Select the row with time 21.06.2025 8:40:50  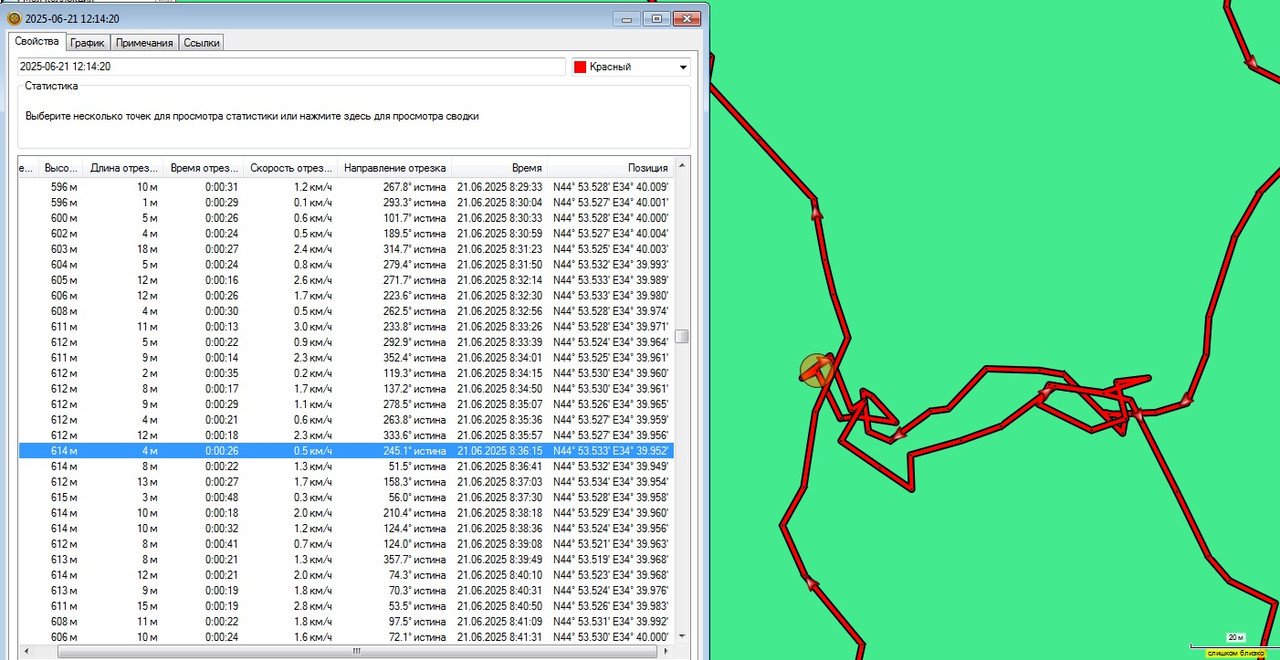pyautogui.click(x=346, y=606)
